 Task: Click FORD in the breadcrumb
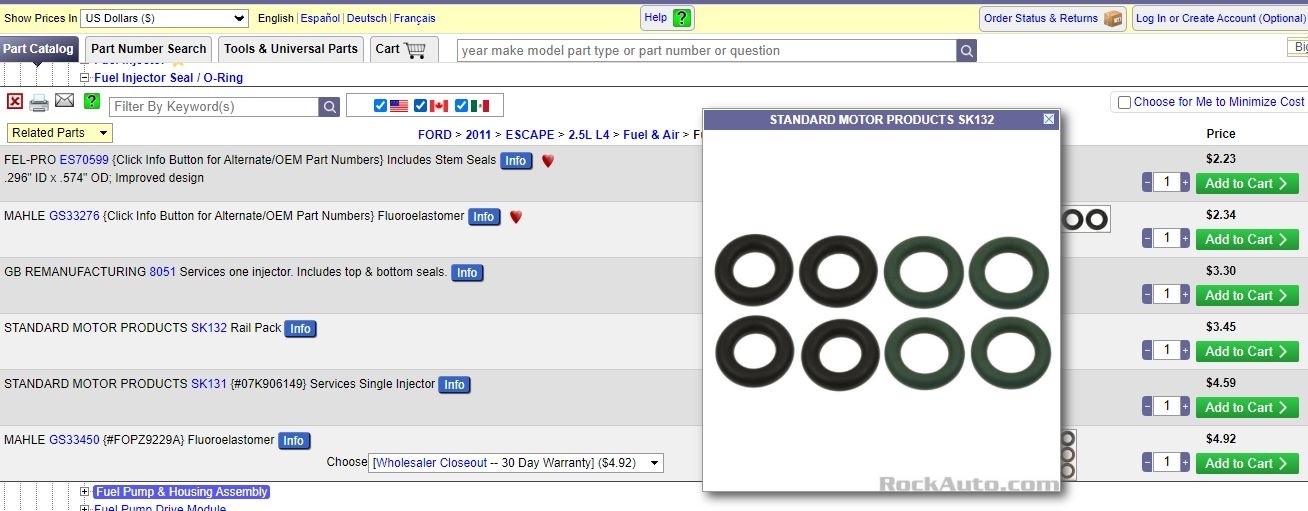[x=435, y=135]
